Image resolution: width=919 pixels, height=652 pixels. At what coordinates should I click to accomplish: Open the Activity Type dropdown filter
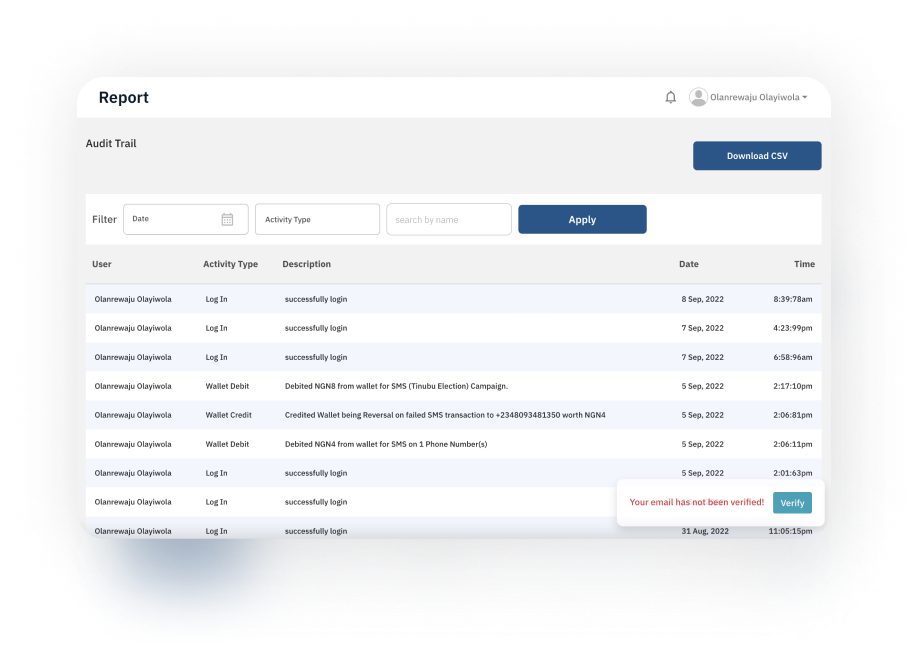point(317,219)
